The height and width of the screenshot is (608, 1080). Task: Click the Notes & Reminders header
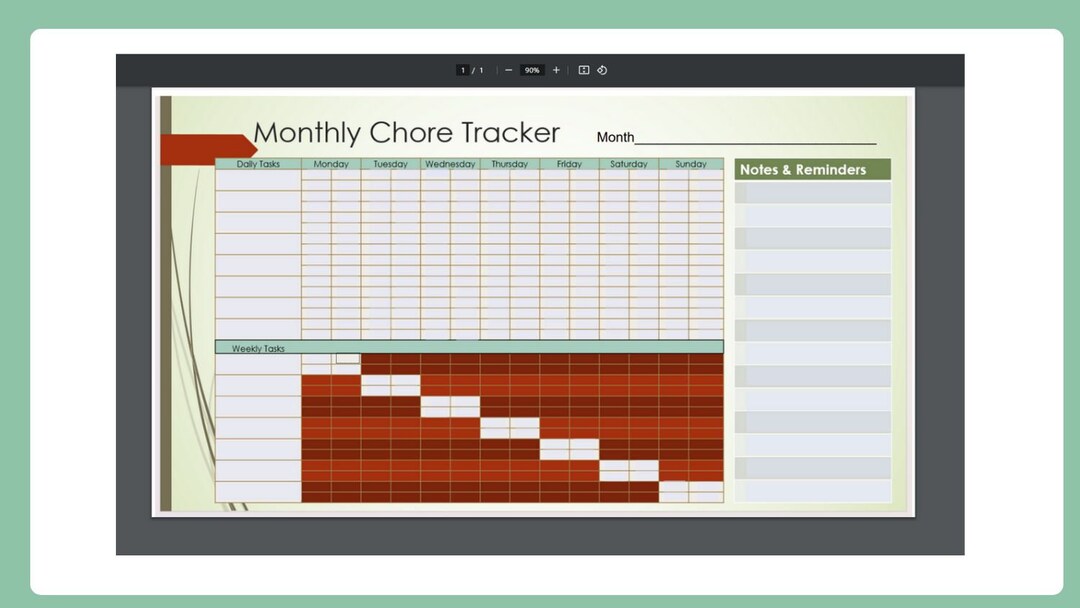coord(812,169)
